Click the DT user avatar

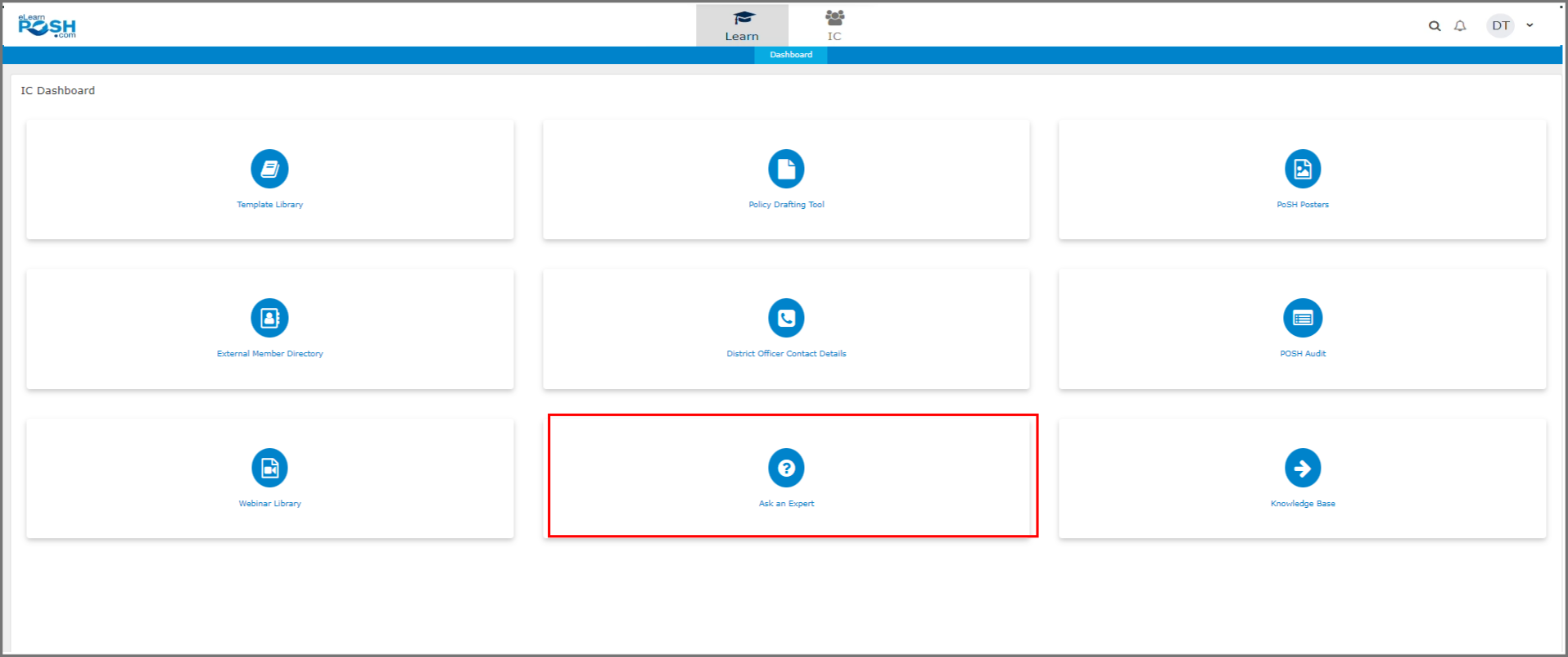(x=1500, y=26)
